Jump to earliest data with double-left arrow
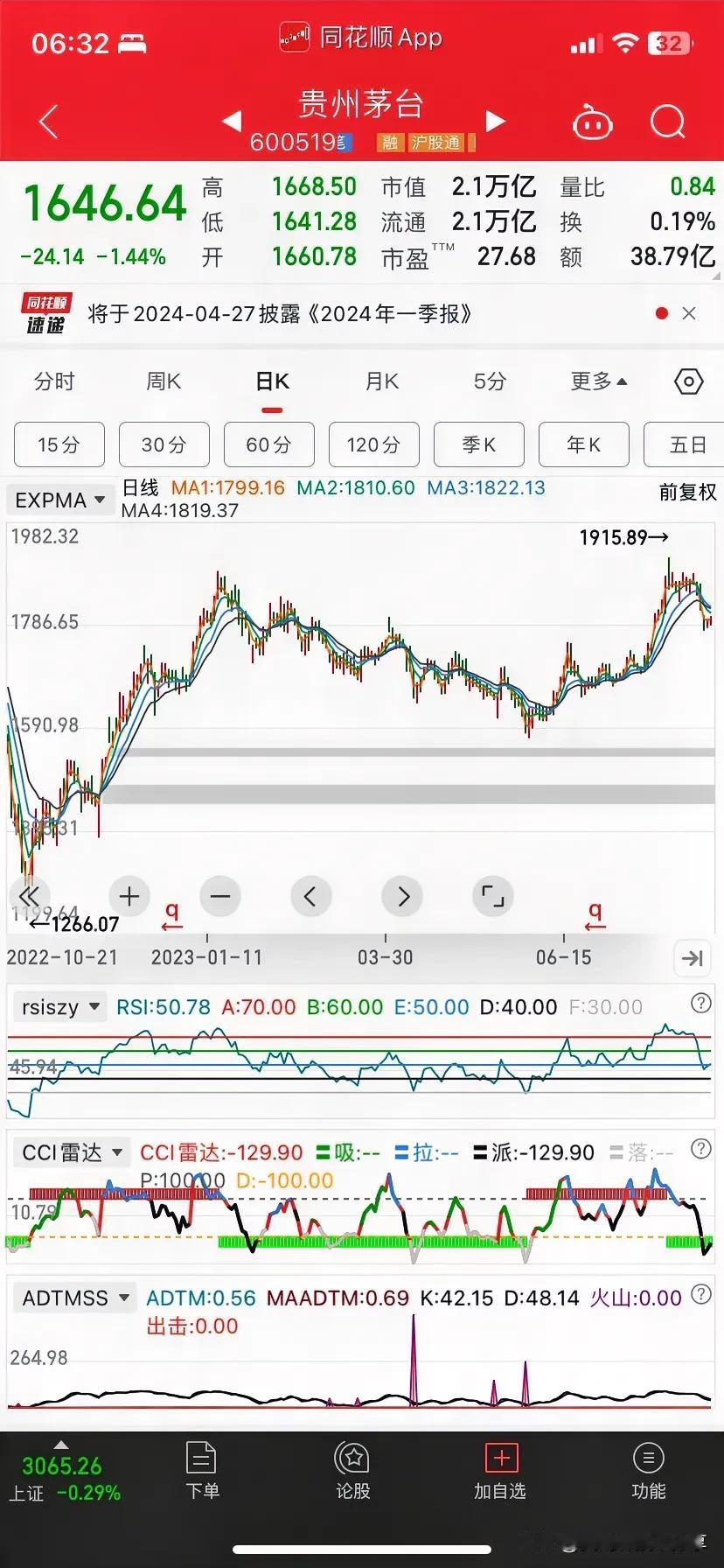This screenshot has height=1568, width=724. click(x=29, y=896)
